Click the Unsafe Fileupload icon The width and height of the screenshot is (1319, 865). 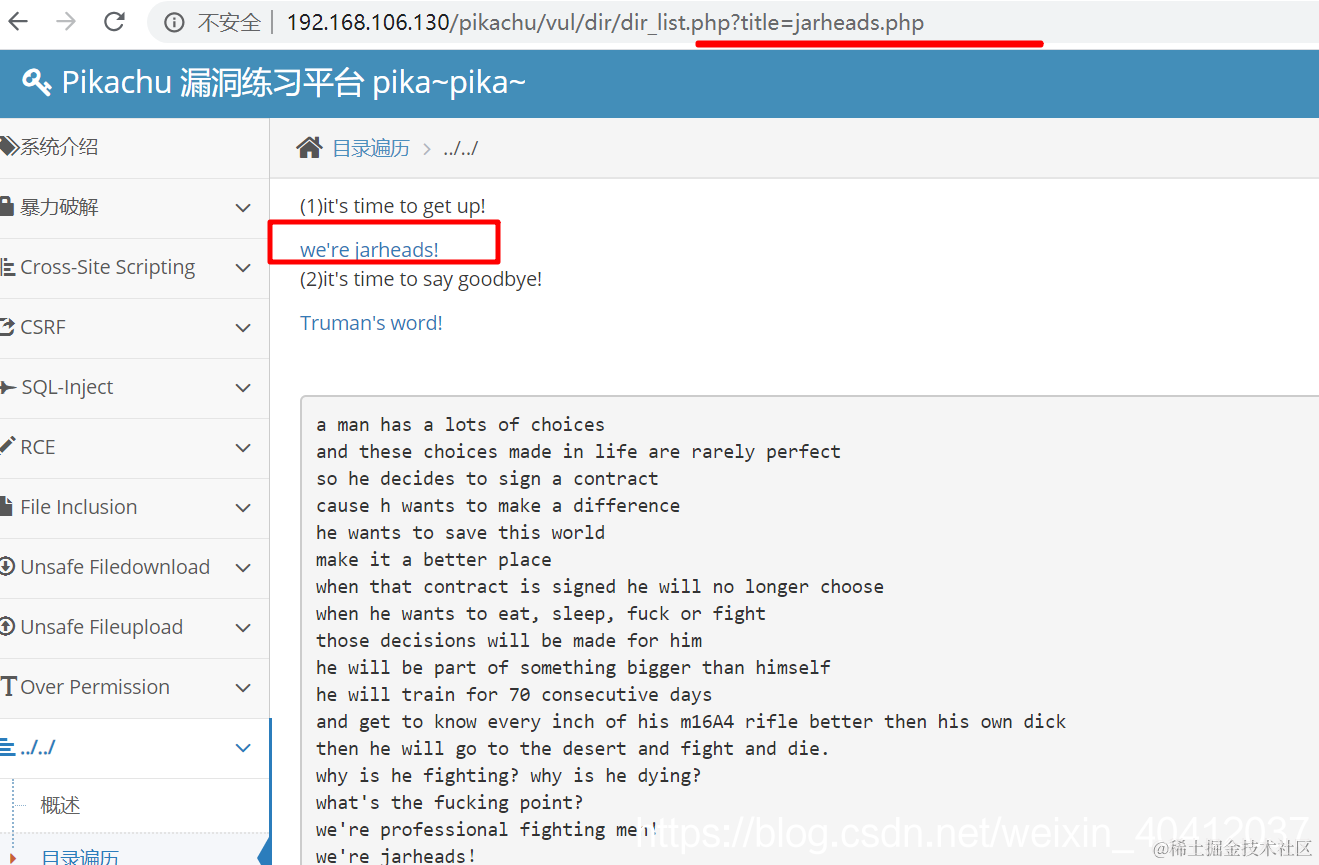pyautogui.click(x=8, y=627)
